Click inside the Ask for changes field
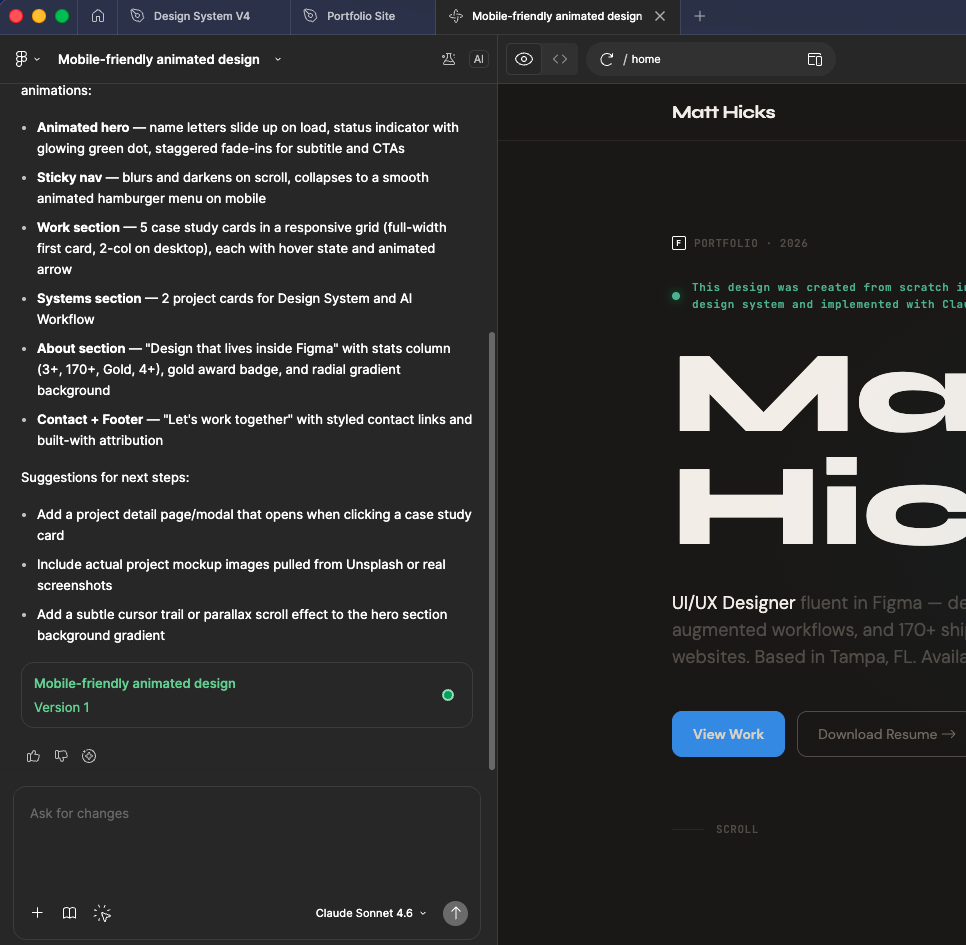Viewport: 966px width, 945px height. (x=246, y=830)
